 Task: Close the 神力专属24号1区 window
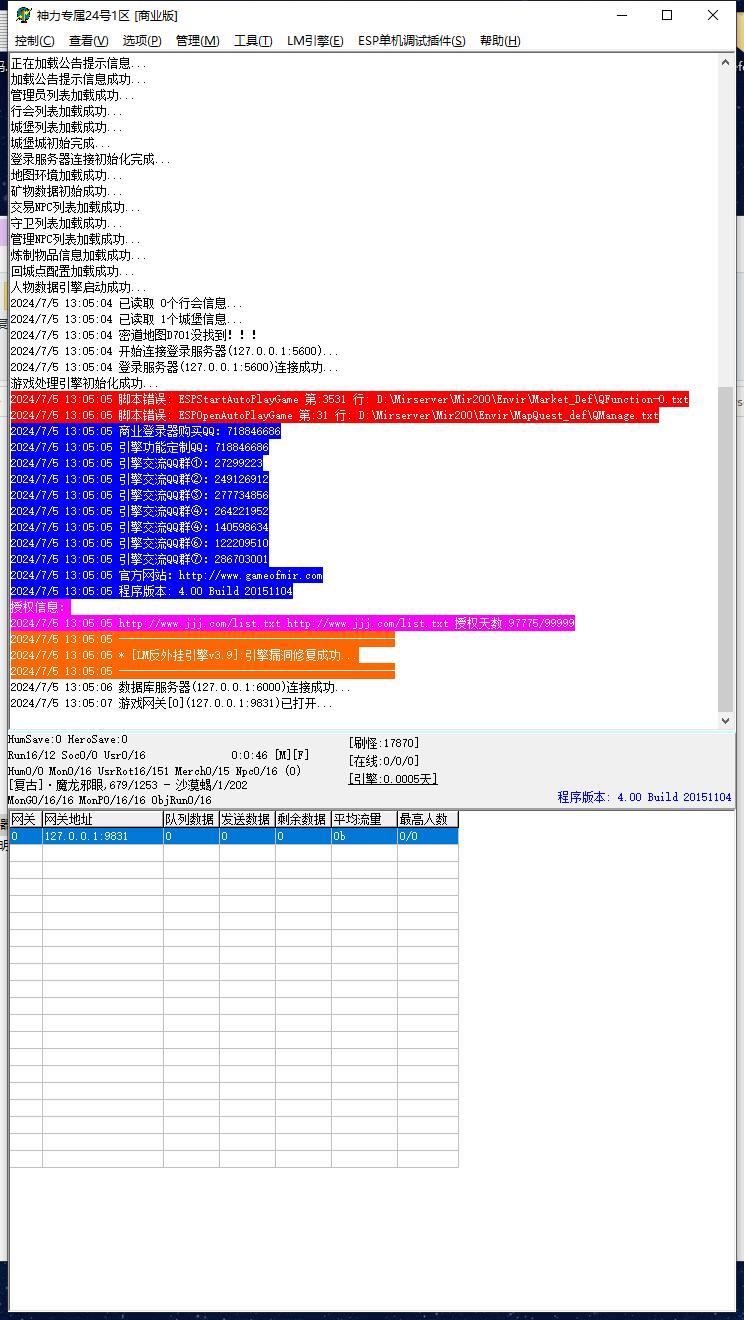(x=713, y=15)
